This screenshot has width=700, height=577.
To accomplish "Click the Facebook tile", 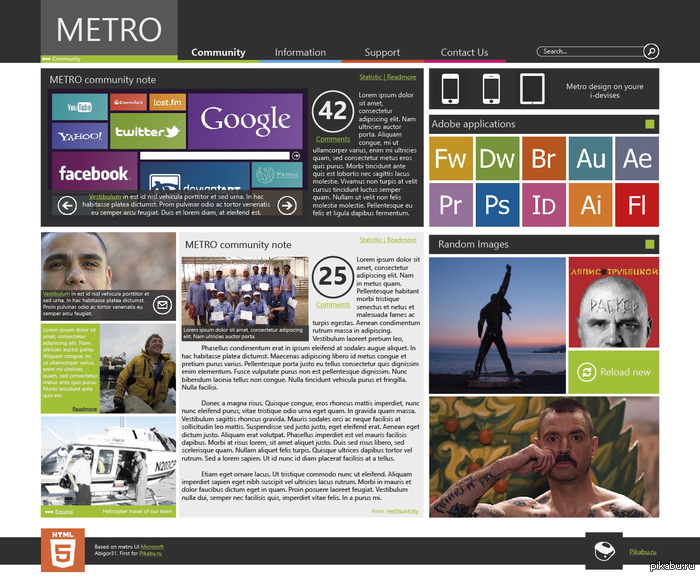I will (93, 173).
